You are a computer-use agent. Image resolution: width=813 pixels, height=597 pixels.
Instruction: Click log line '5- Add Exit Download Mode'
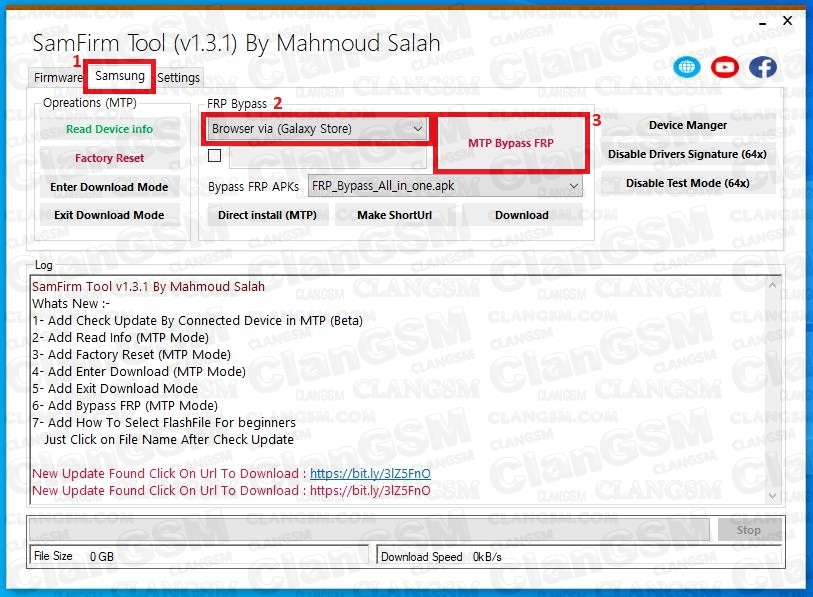pos(115,388)
